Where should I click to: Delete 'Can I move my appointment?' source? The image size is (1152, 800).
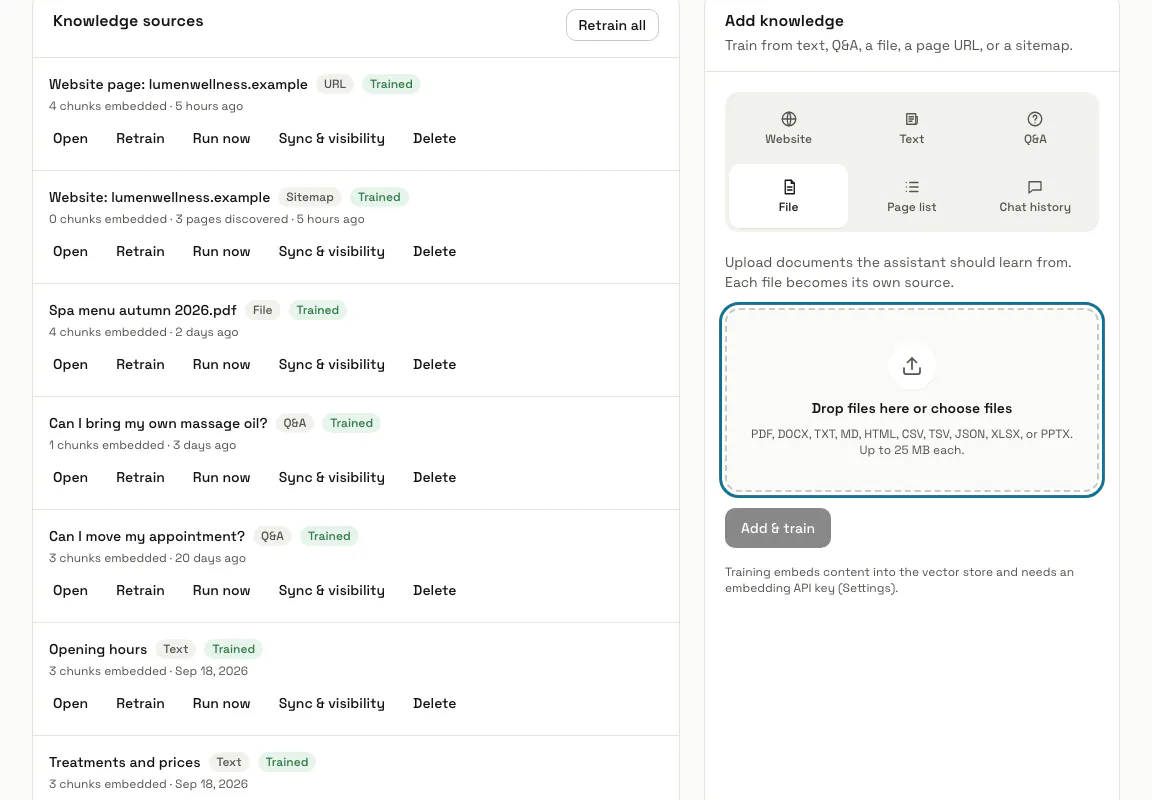(434, 591)
